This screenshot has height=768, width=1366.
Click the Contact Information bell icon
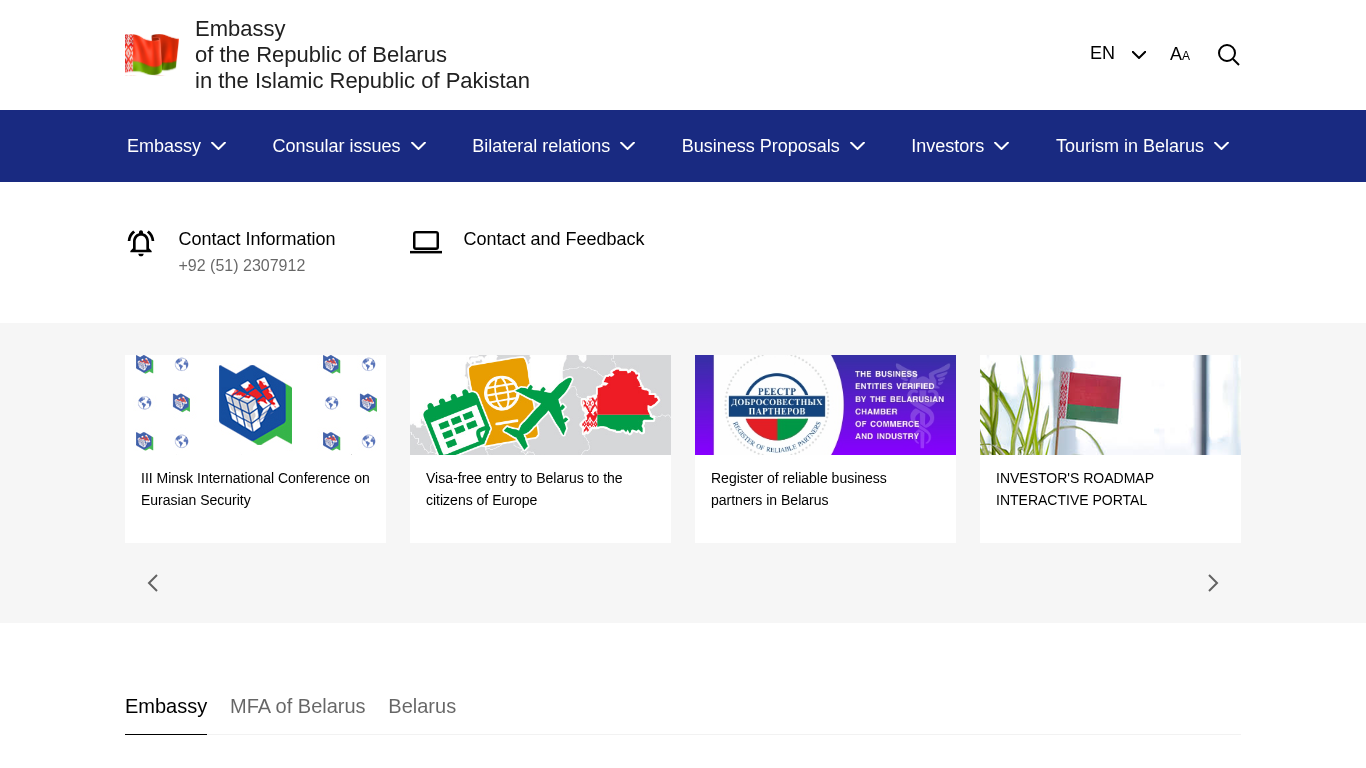(x=141, y=243)
